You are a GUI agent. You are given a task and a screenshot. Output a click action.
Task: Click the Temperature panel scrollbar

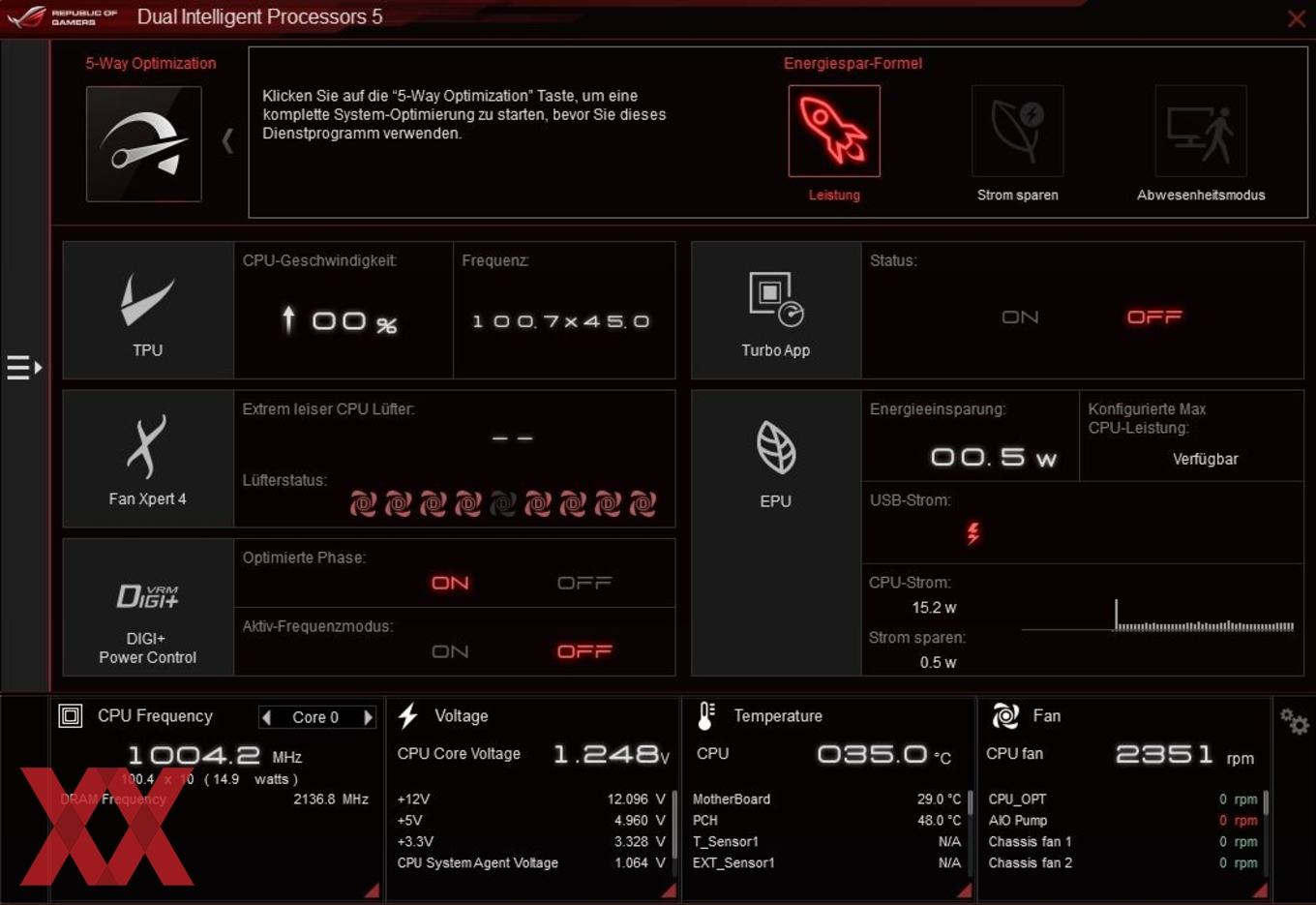click(970, 804)
